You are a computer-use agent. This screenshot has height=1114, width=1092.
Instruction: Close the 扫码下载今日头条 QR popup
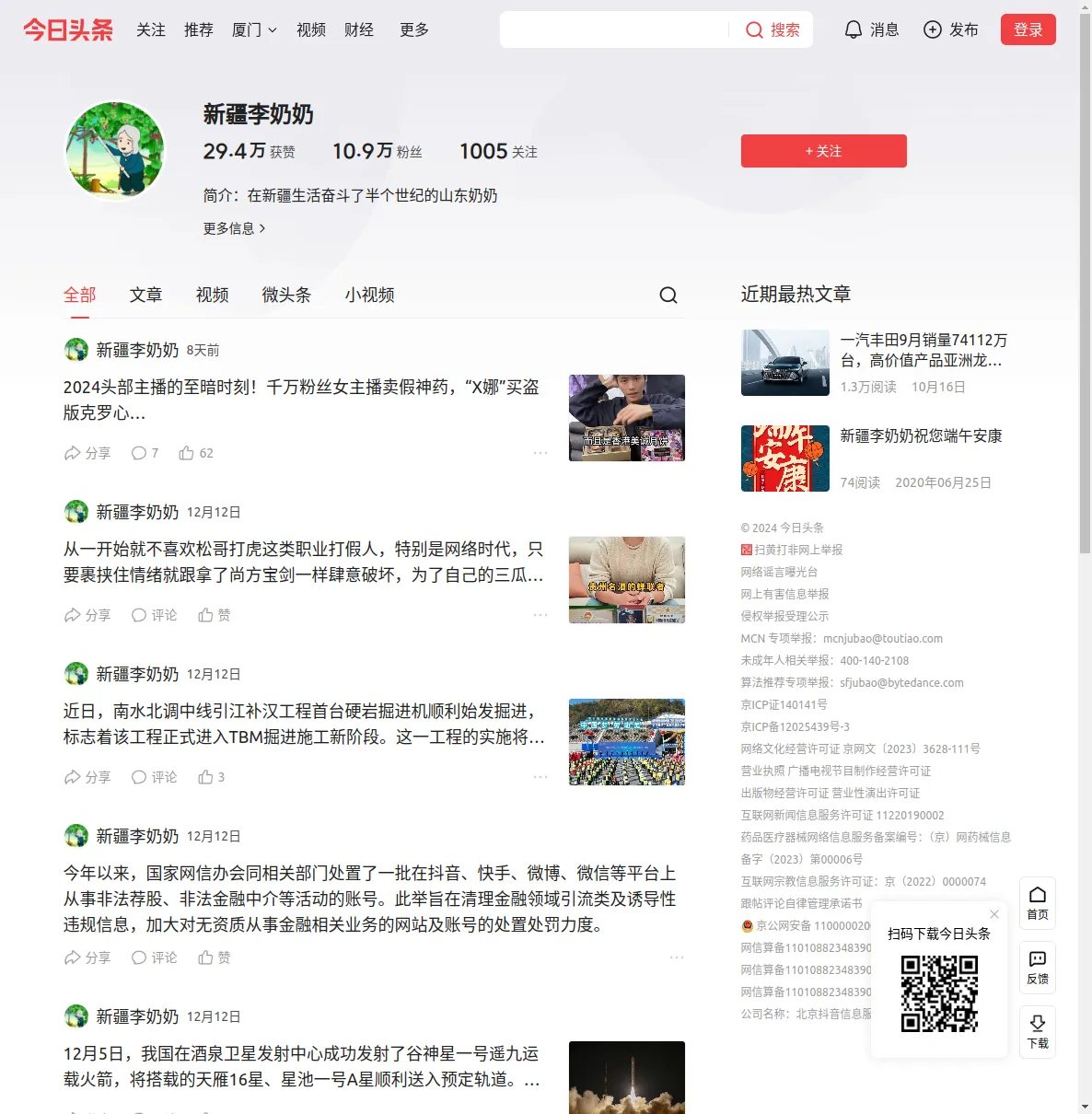[x=994, y=914]
